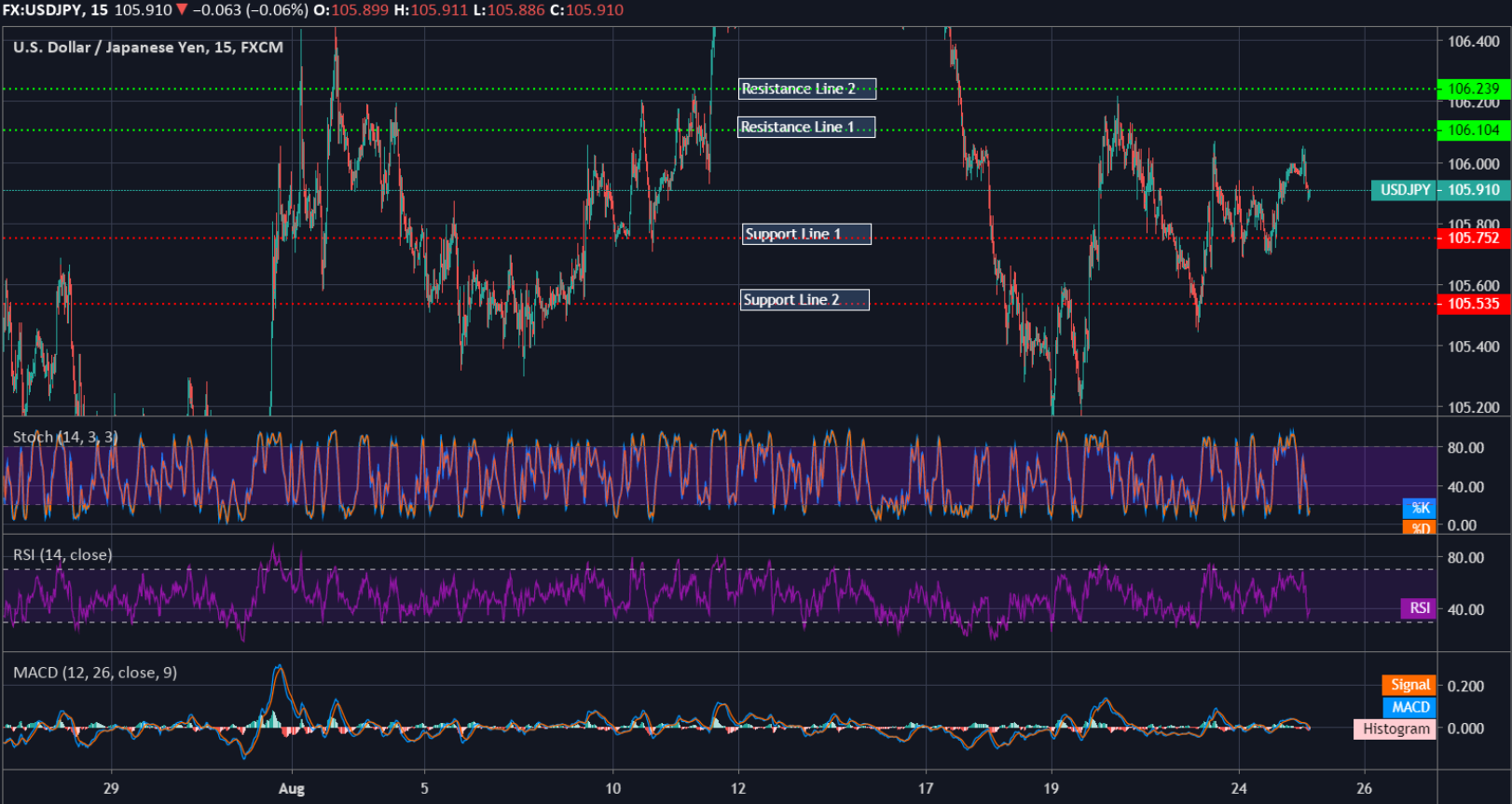This screenshot has height=804, width=1512.
Task: Click the 106.400 price axis label
Action: [1474, 41]
